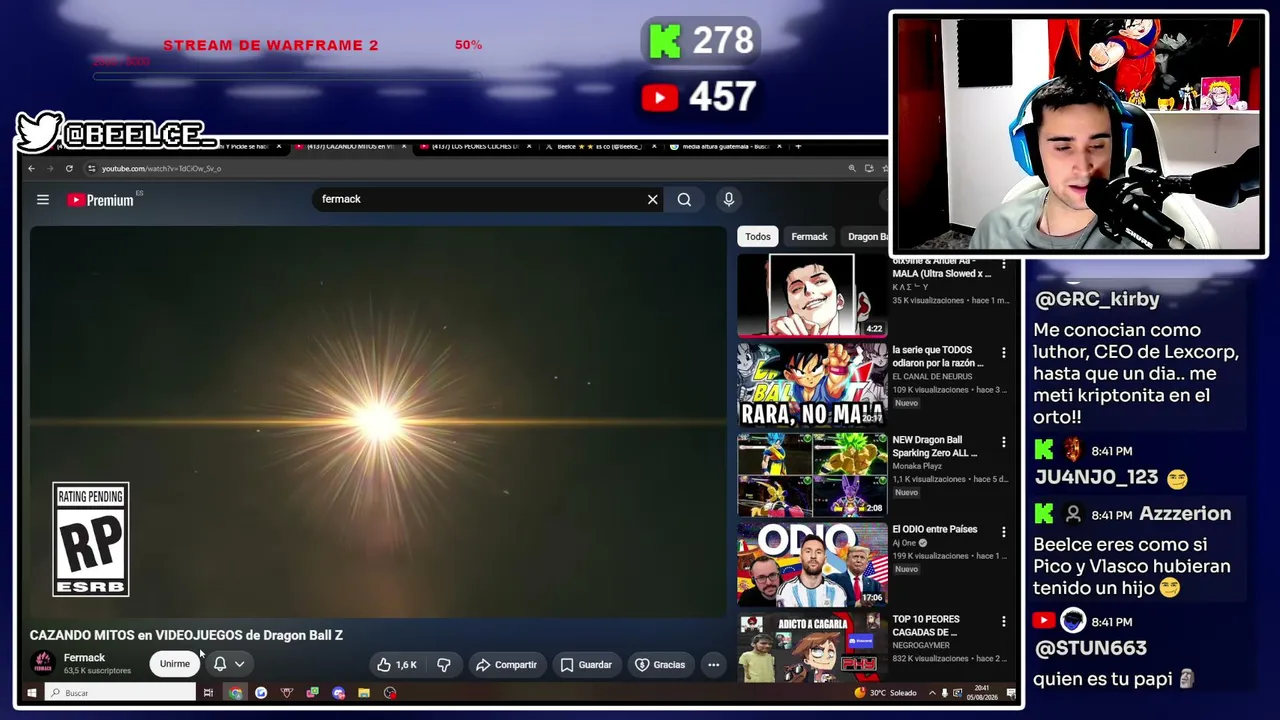The width and height of the screenshot is (1280, 720).
Task: Save the video with Guardar
Action: click(586, 665)
